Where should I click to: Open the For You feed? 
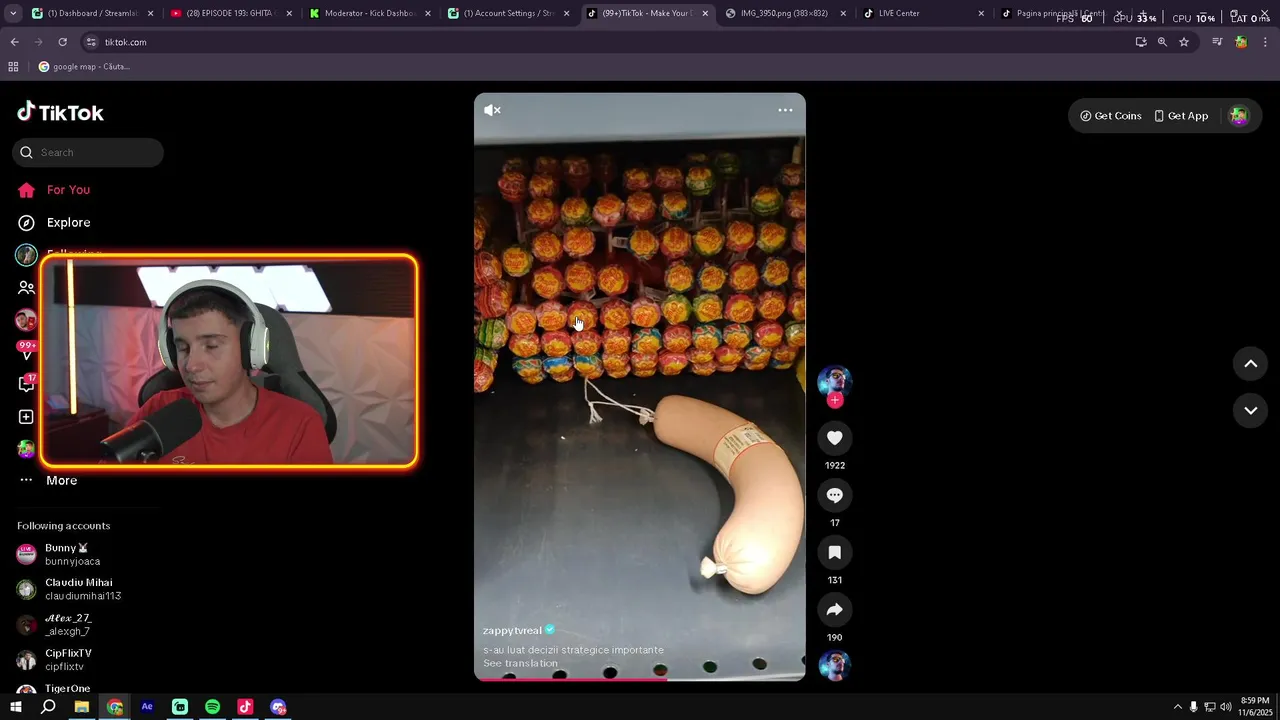point(68,190)
